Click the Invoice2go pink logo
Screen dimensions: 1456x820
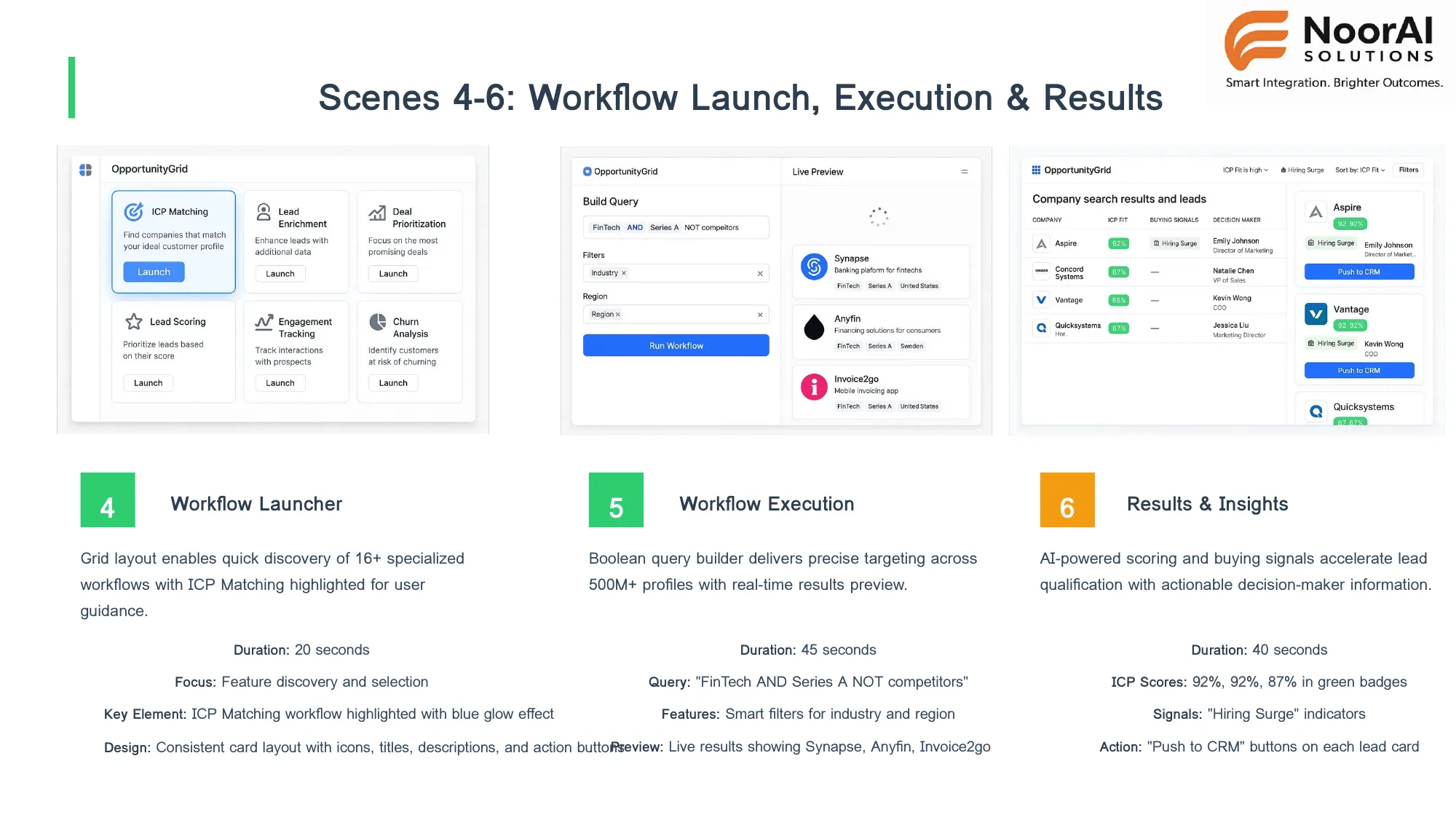click(814, 387)
